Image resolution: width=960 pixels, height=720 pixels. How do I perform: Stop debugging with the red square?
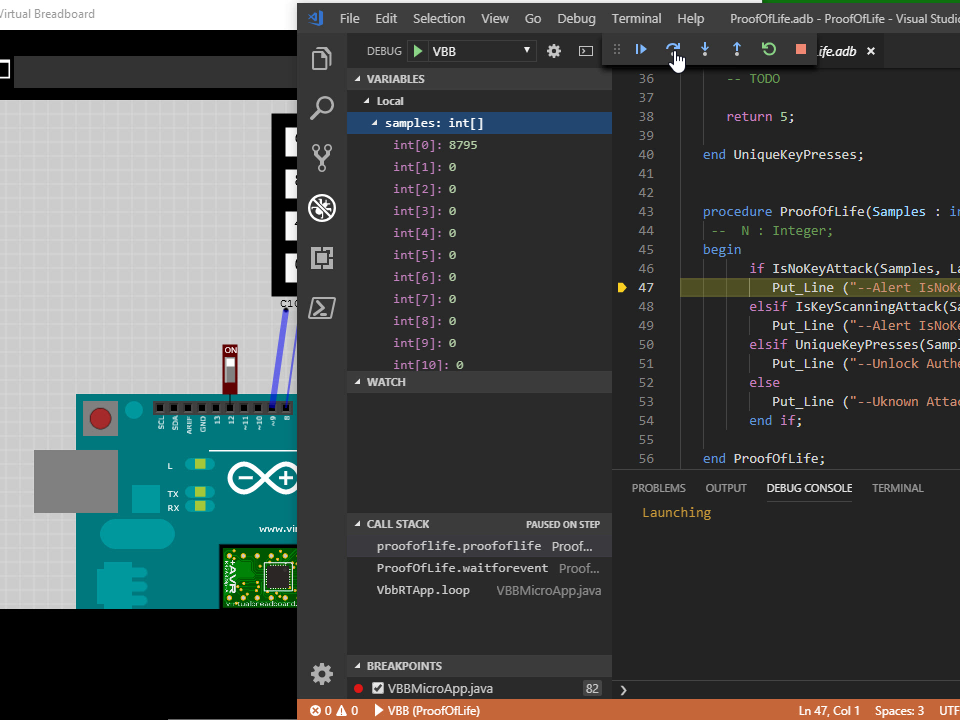pos(800,49)
